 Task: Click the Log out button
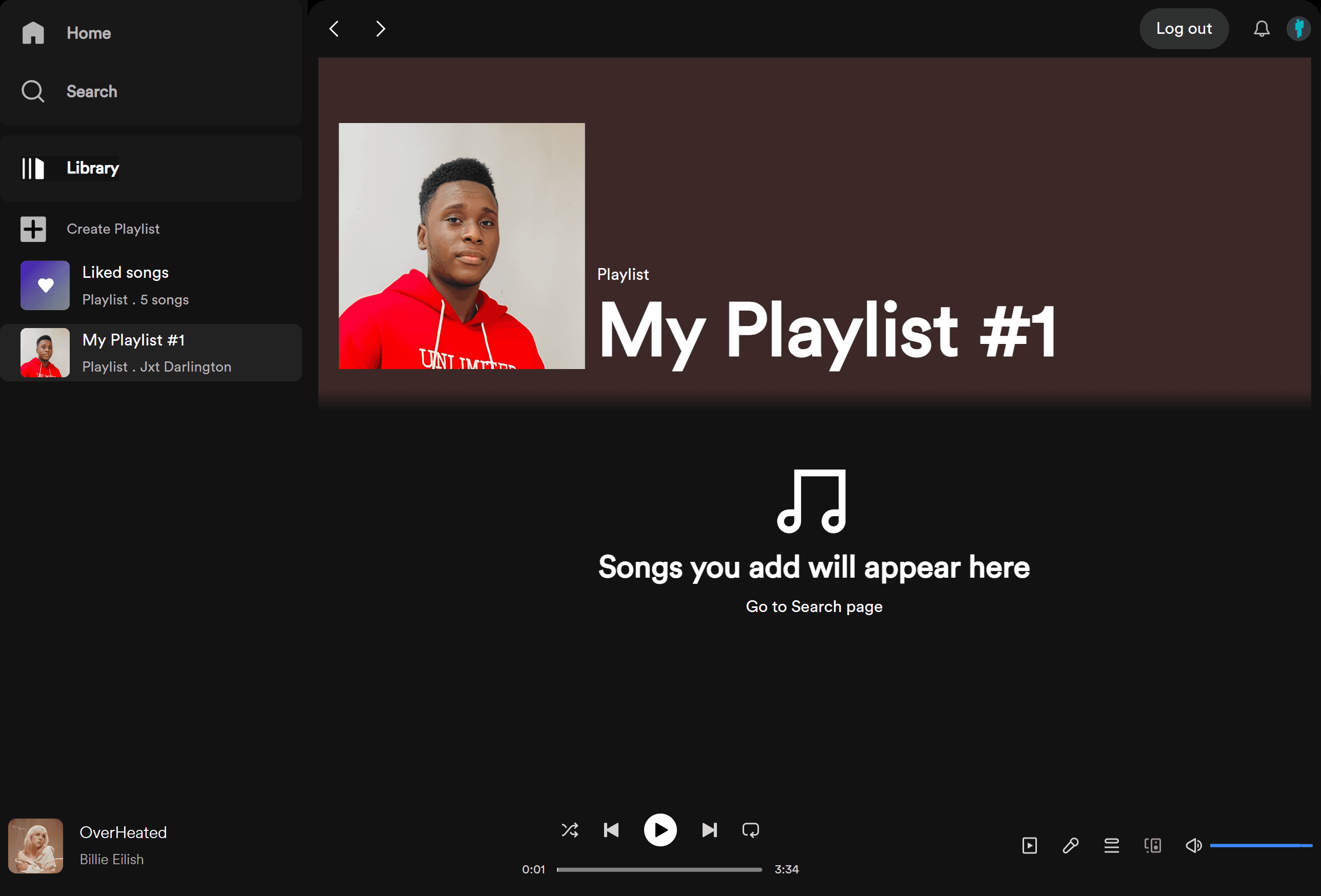pyautogui.click(x=1184, y=29)
